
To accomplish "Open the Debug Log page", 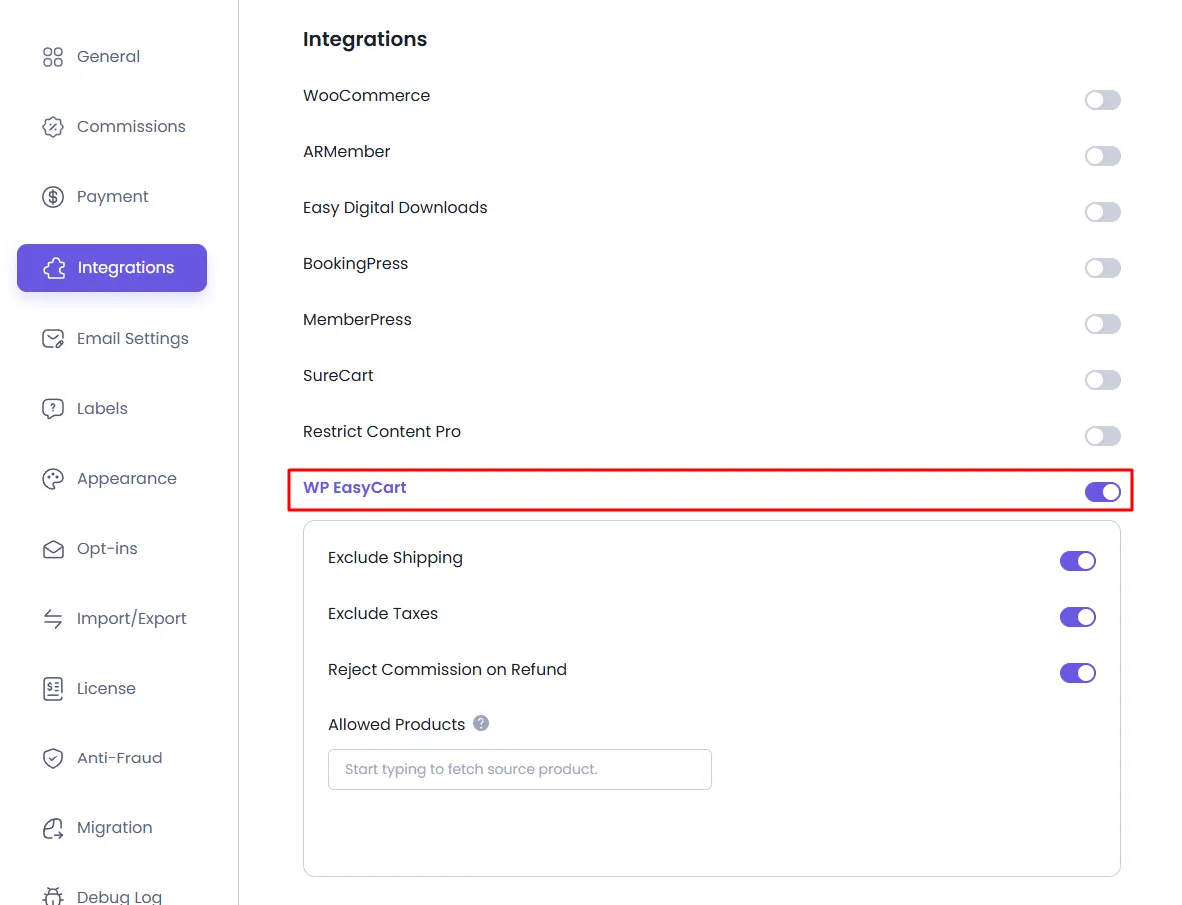I will (117, 893).
